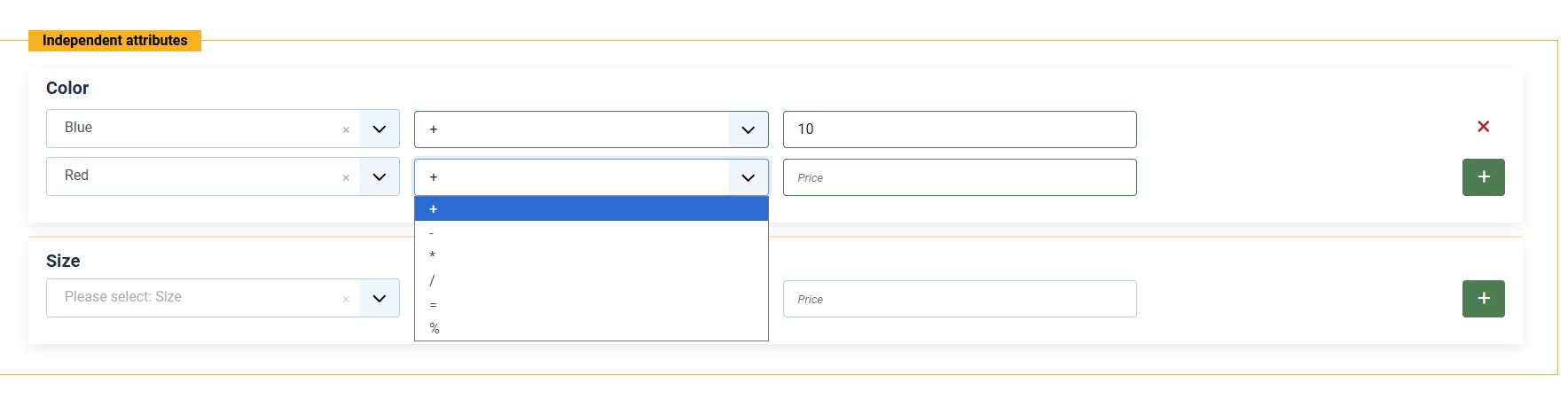Expand the Size selection dropdown
The image size is (1568, 415).
380,299
